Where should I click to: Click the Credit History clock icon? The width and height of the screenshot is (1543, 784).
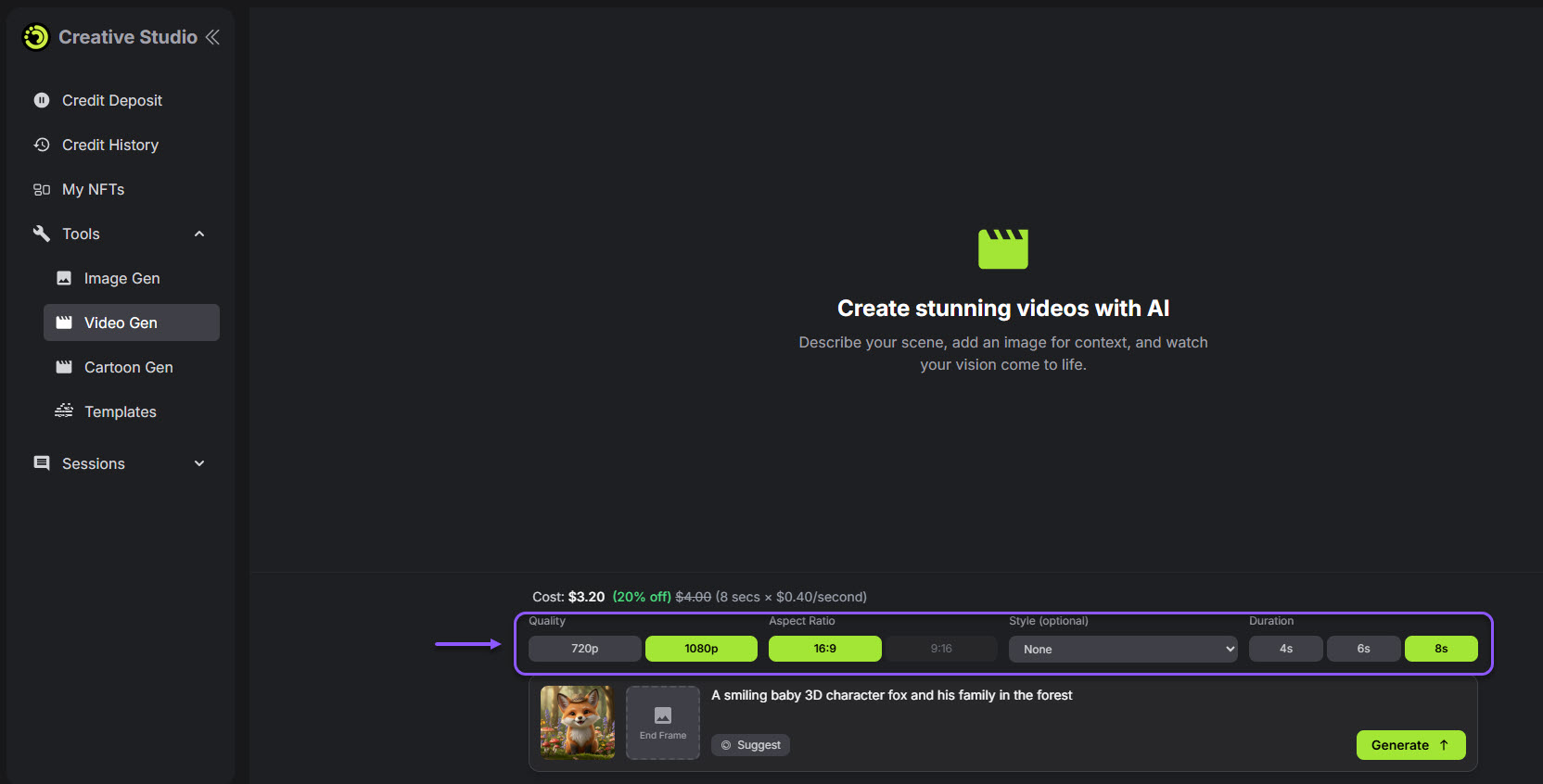click(42, 145)
